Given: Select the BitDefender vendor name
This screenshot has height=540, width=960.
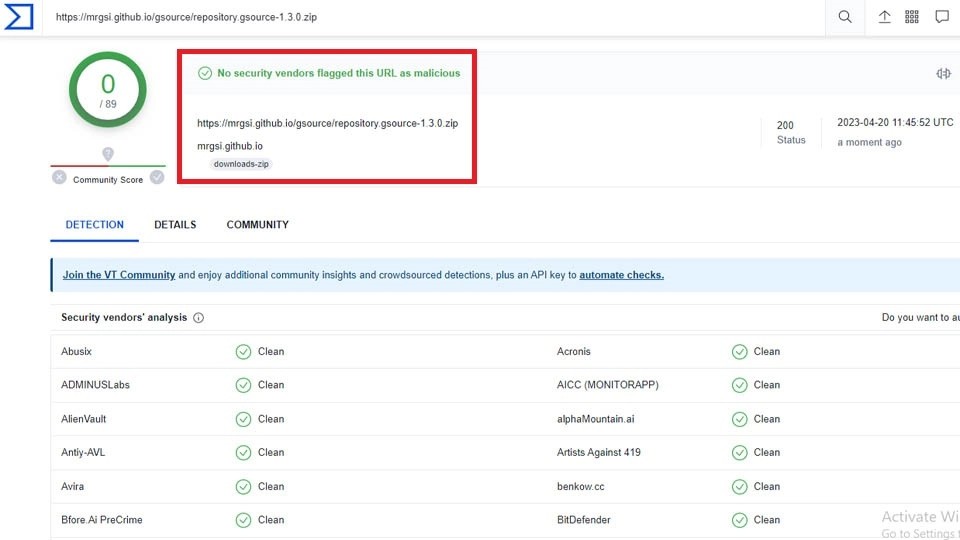Looking at the screenshot, I should [x=583, y=520].
